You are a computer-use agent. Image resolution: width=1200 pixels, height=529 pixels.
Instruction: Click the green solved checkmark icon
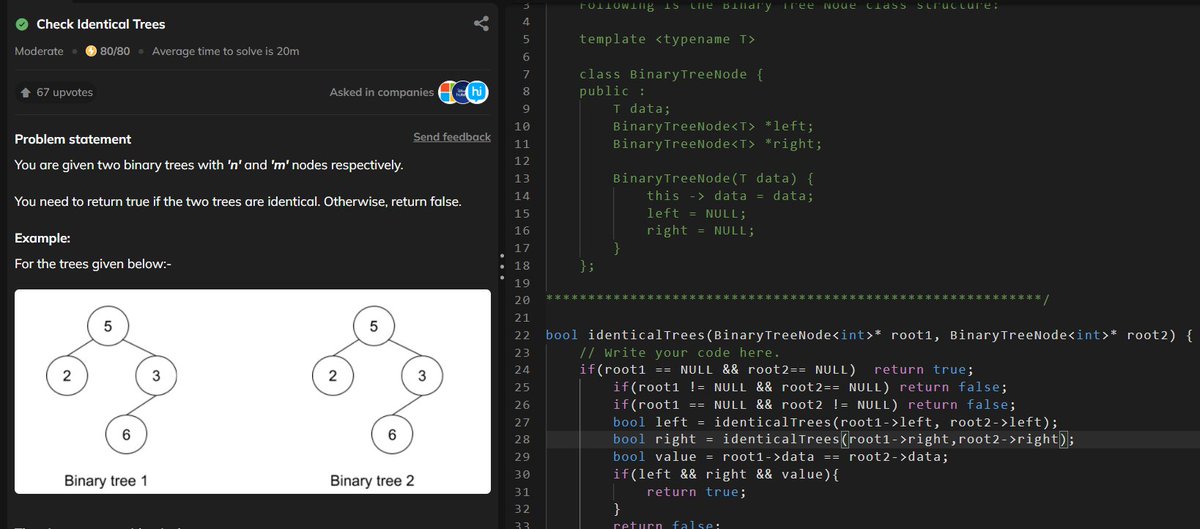pyautogui.click(x=21, y=24)
